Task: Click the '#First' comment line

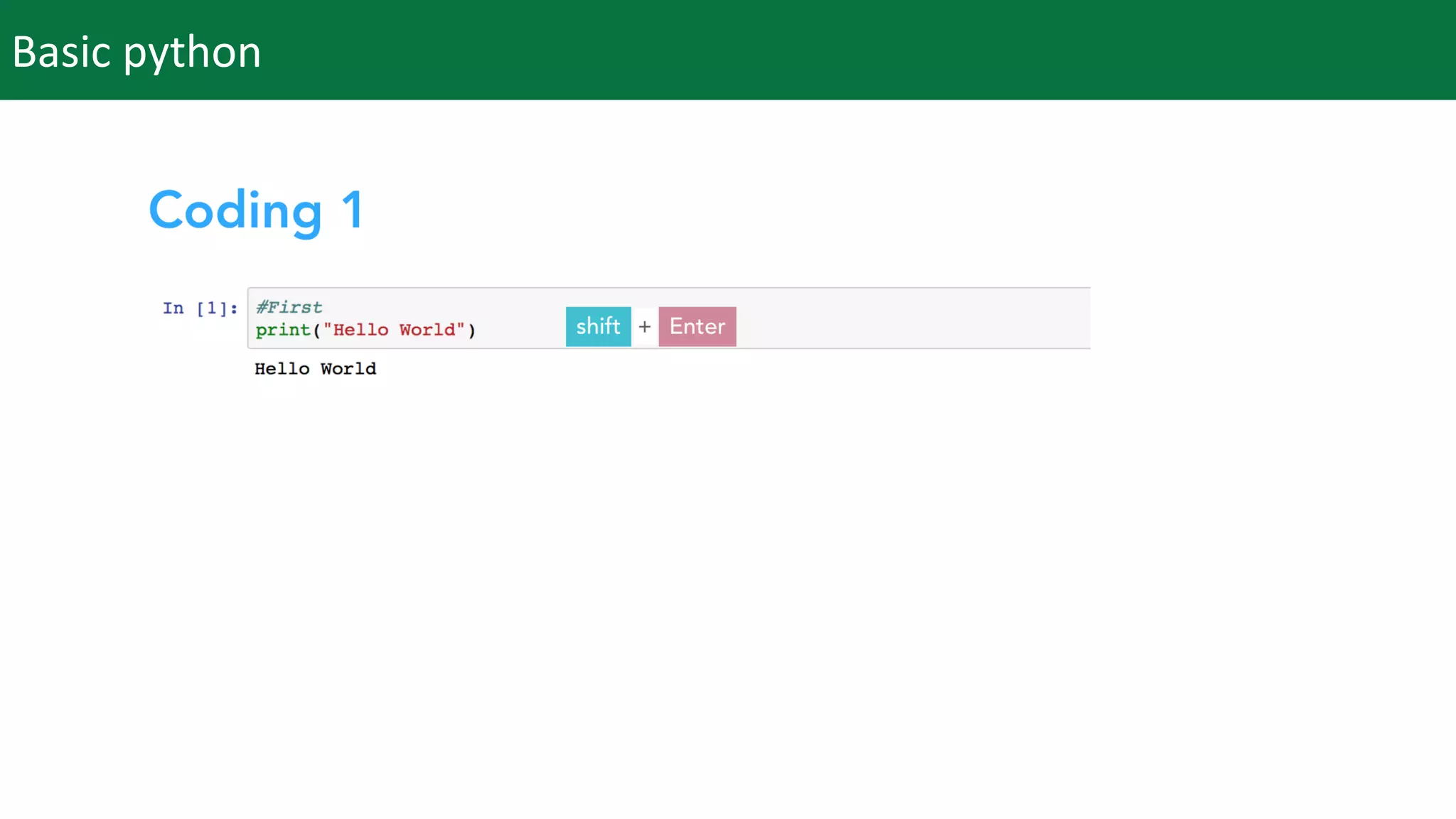Action: (289, 307)
